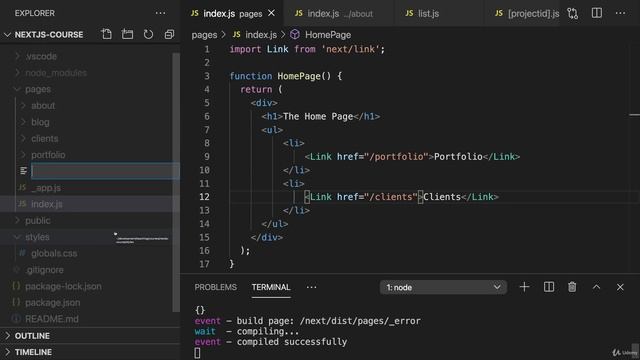Expand the public folder
Image resolution: width=640 pixels, height=360 pixels.
pos(17,220)
